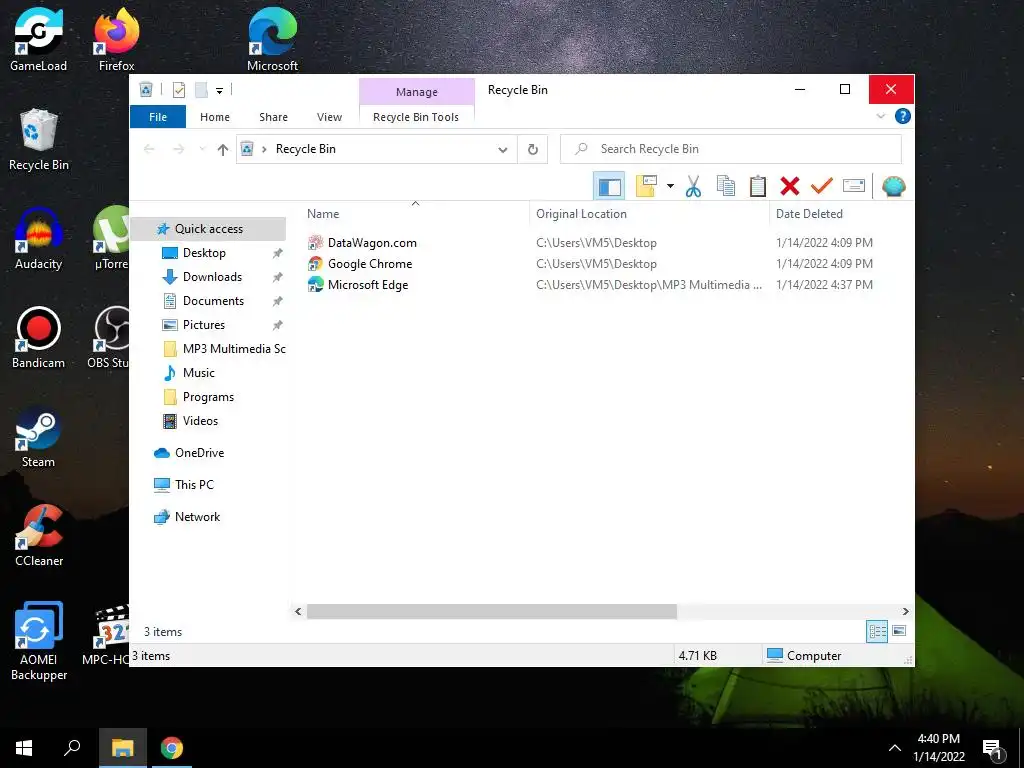Click the Rename toolbar icon

point(854,186)
